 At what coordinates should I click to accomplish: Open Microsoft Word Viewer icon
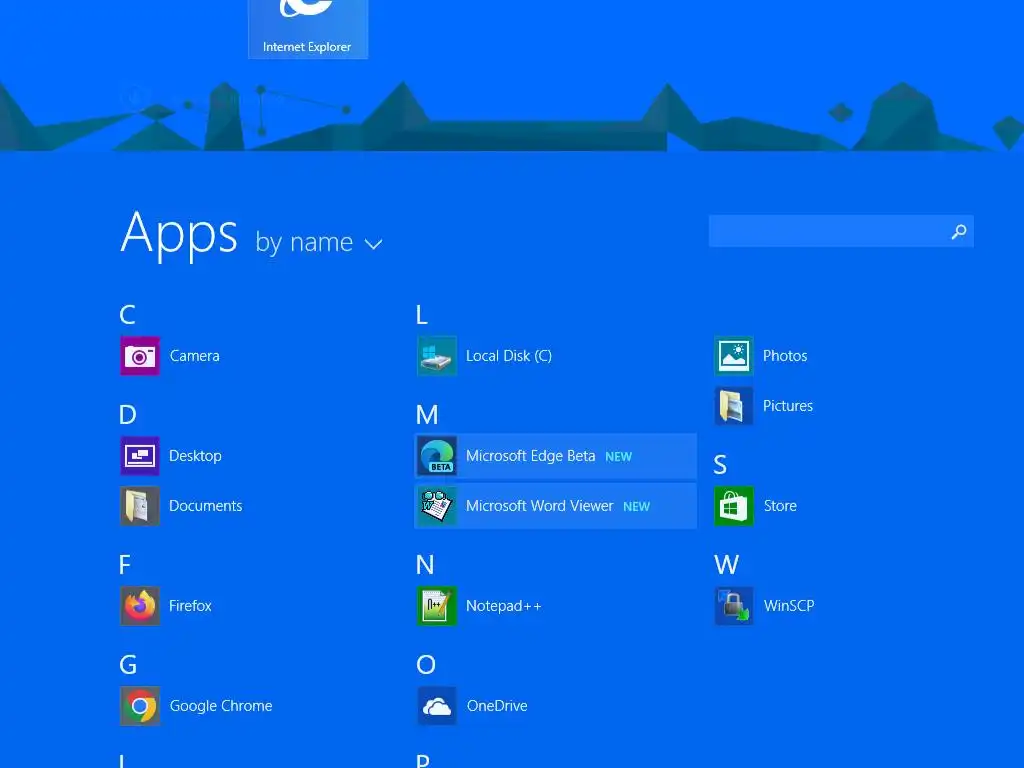click(437, 506)
